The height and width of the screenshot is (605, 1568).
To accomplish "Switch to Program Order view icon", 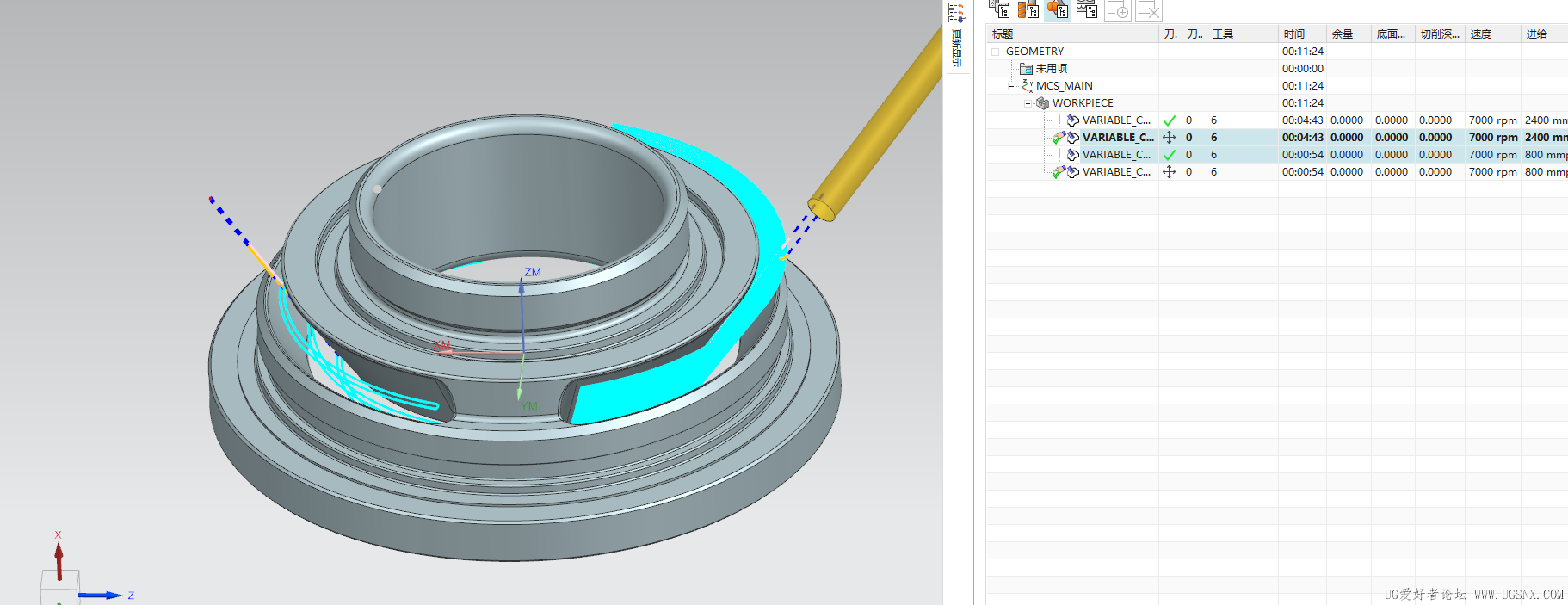I will click(999, 9).
